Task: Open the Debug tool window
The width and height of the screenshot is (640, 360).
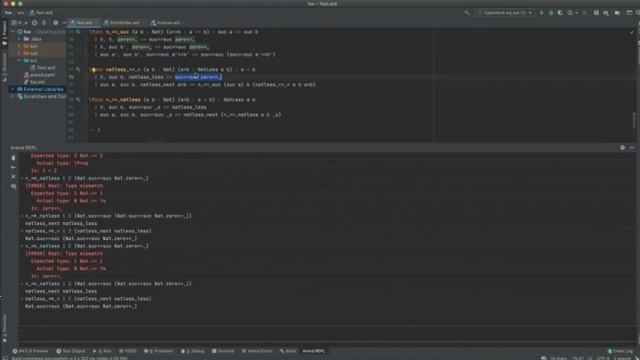Action: coord(193,351)
